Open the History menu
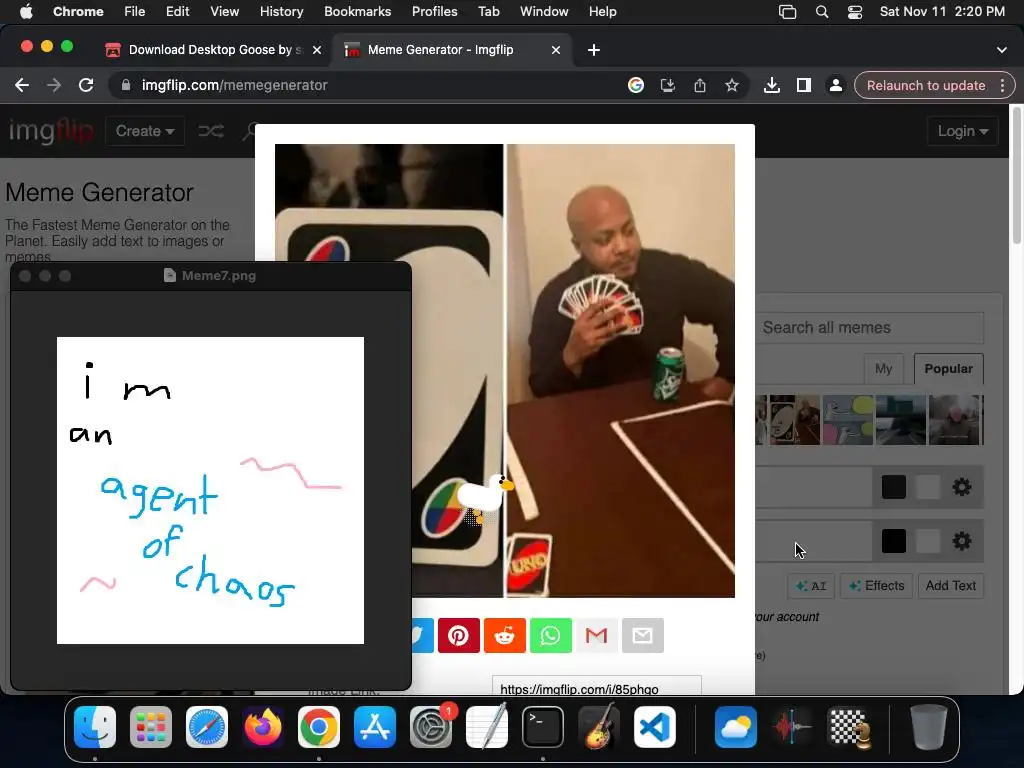The height and width of the screenshot is (768, 1024). click(x=281, y=12)
